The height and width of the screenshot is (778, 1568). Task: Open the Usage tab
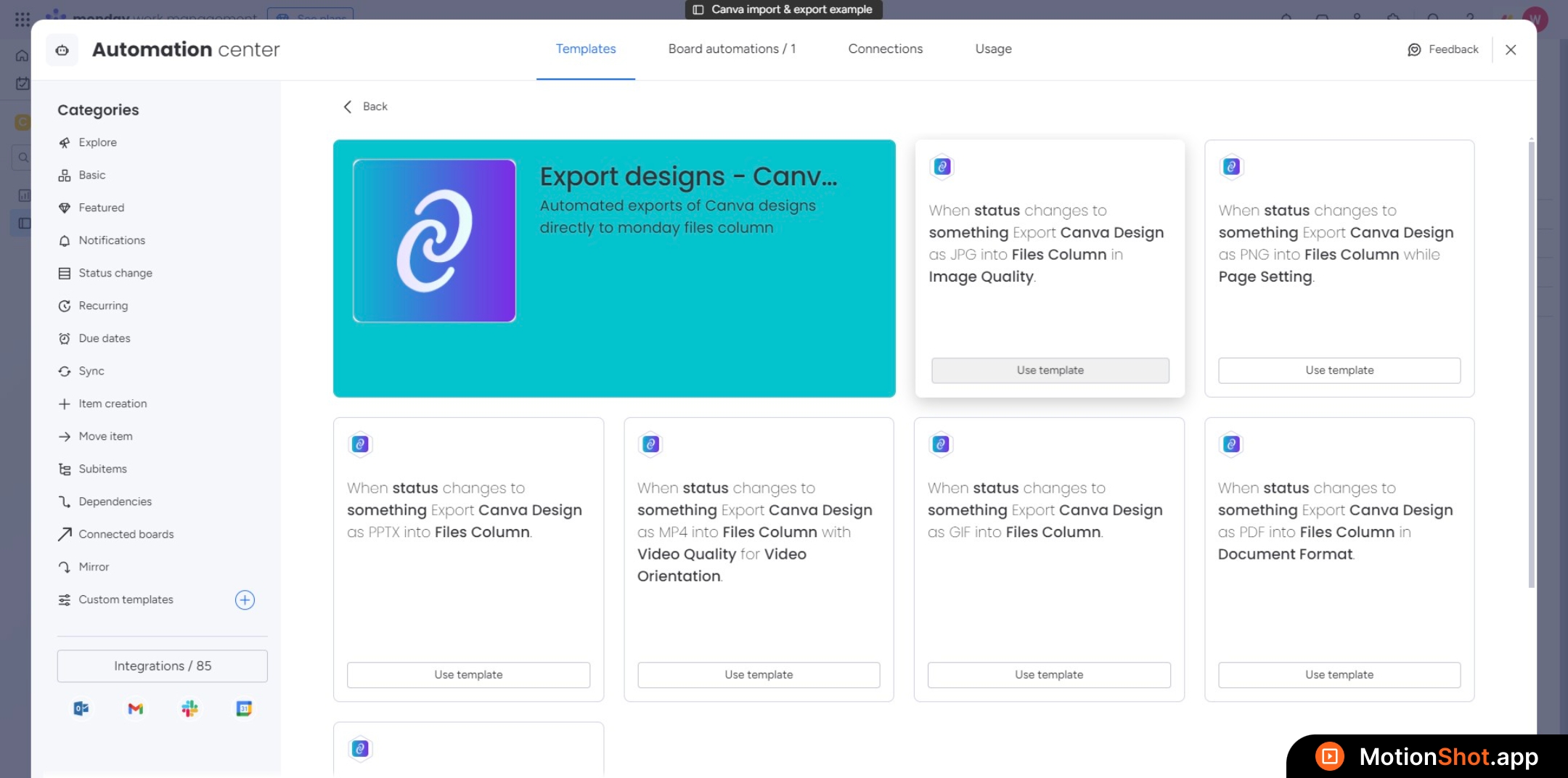click(993, 49)
